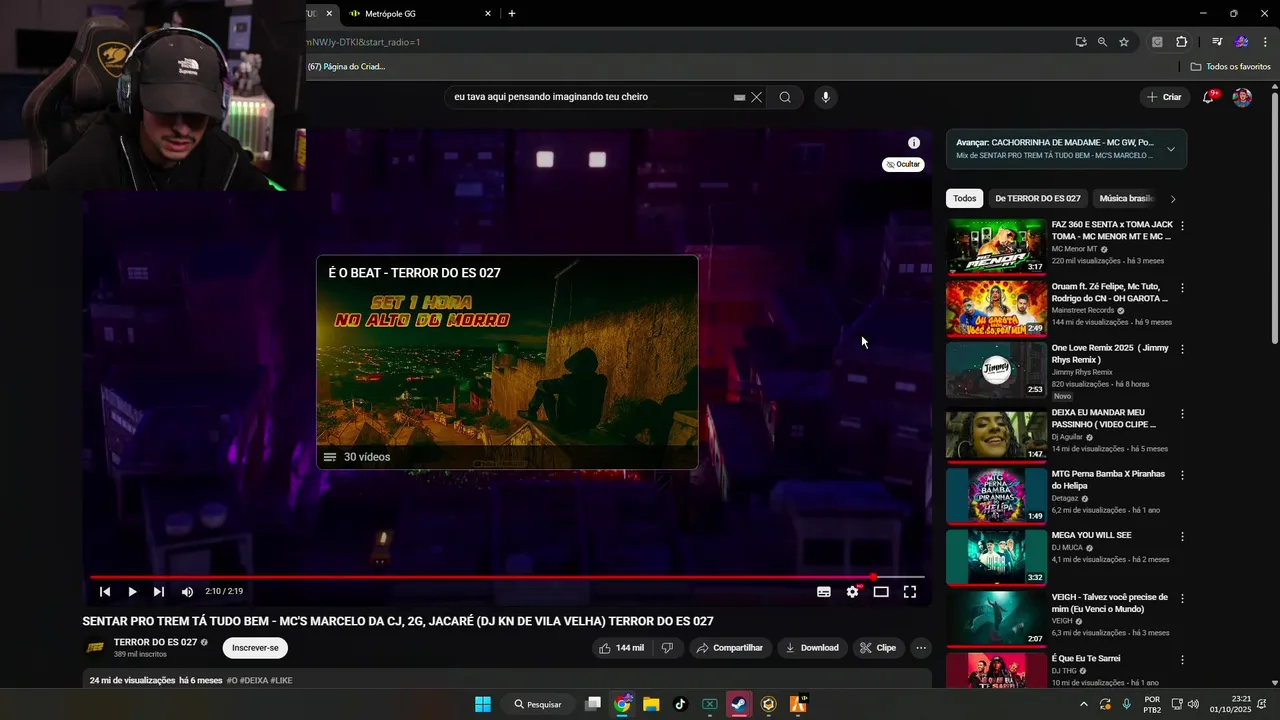This screenshot has width=1280, height=720.
Task: Mute the video volume speaker icon
Action: pos(187,592)
